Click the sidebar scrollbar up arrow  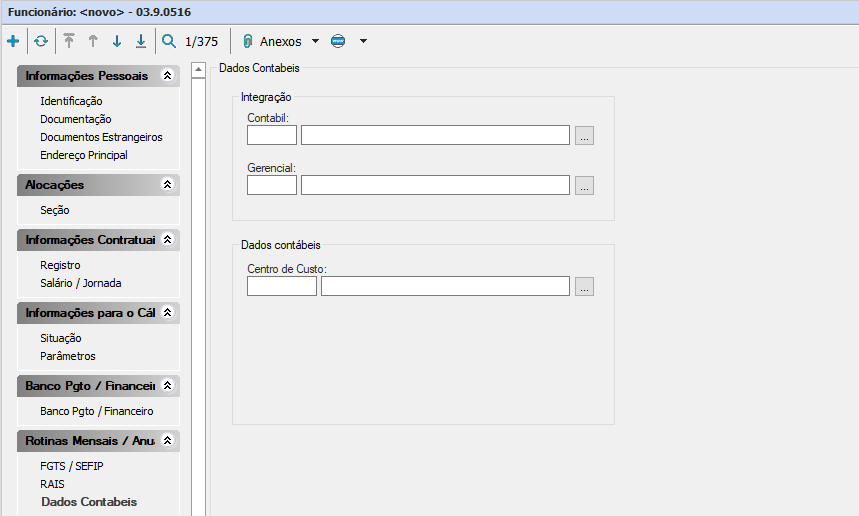coord(198,70)
